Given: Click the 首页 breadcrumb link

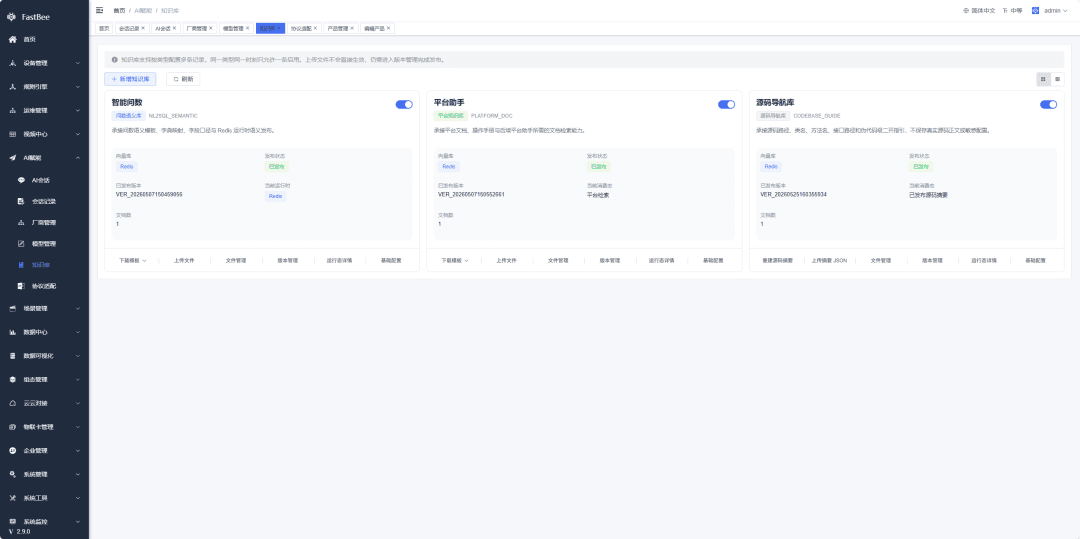Looking at the screenshot, I should tap(119, 11).
